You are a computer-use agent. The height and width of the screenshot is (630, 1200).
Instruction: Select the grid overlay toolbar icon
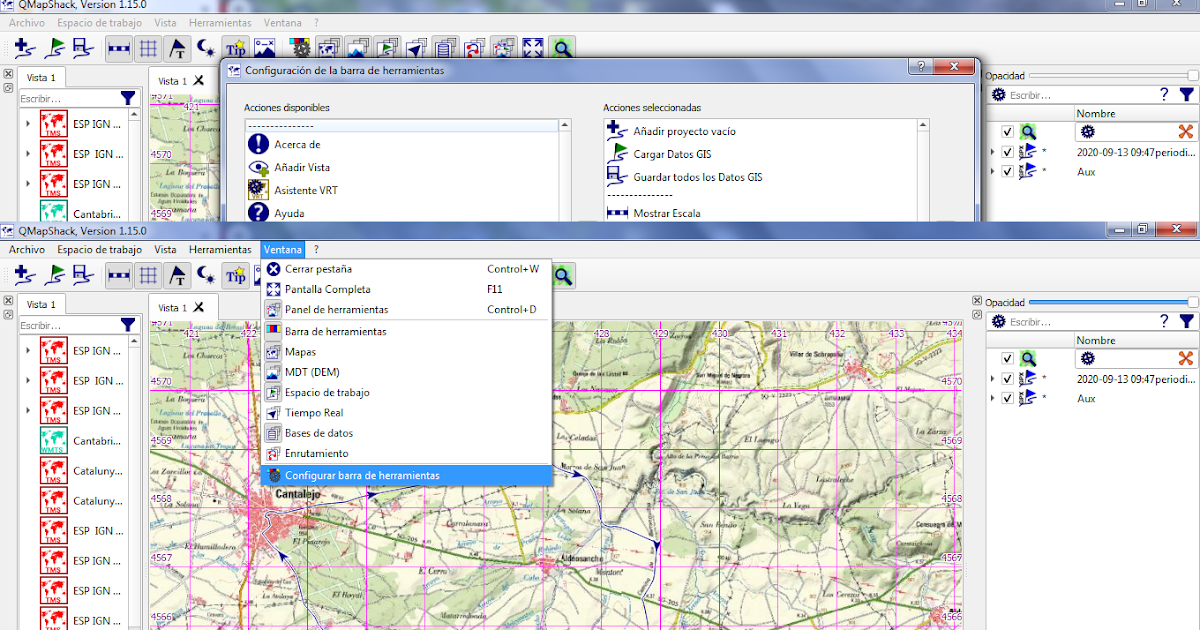pyautogui.click(x=148, y=275)
